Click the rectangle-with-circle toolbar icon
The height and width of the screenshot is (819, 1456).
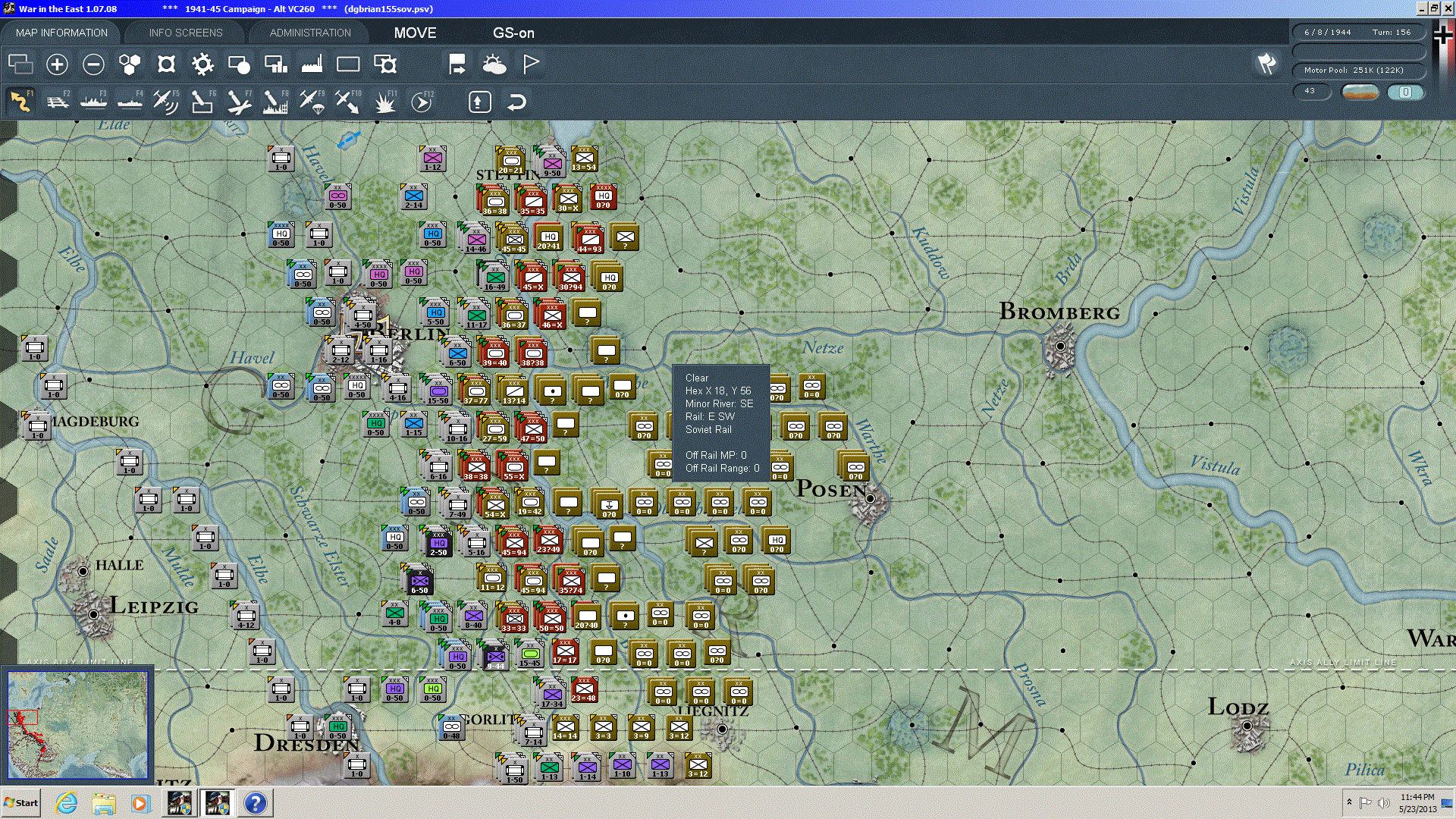click(x=239, y=64)
